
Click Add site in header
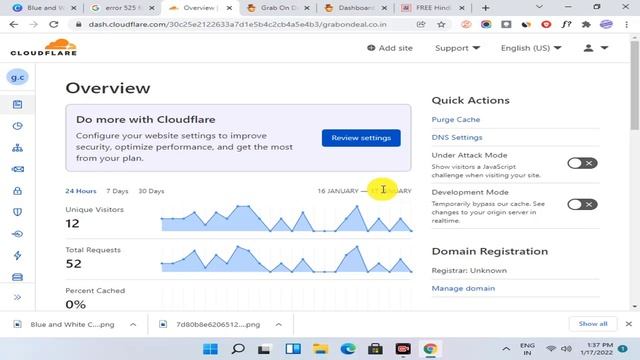390,48
